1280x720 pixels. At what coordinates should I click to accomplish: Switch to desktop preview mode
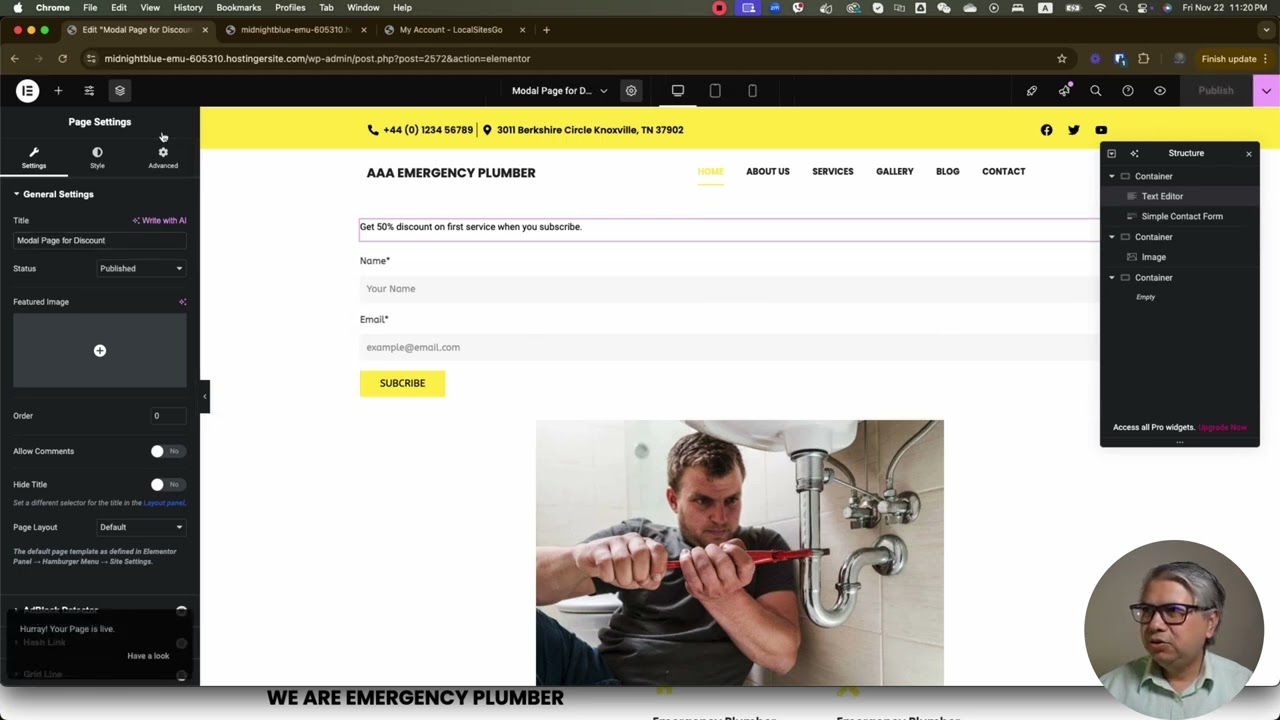point(678,91)
